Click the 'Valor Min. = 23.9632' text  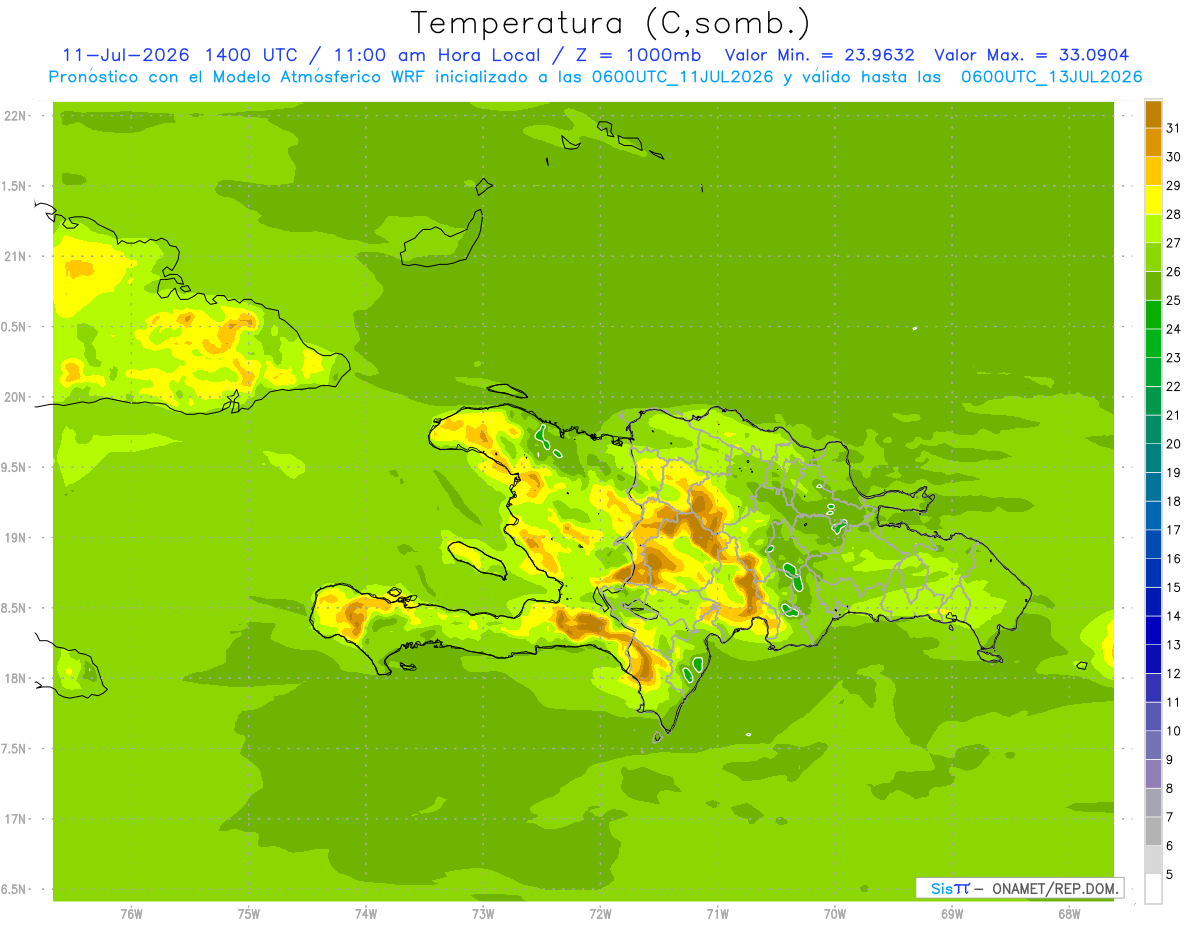[x=819, y=55]
